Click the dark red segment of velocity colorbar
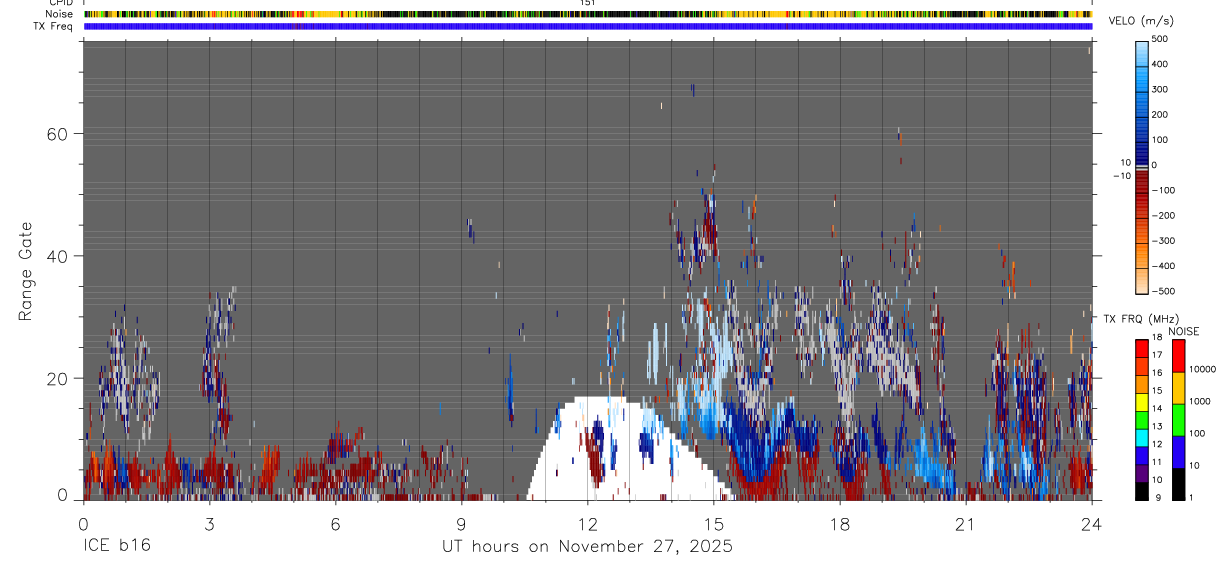The image size is (1228, 567). (1142, 184)
